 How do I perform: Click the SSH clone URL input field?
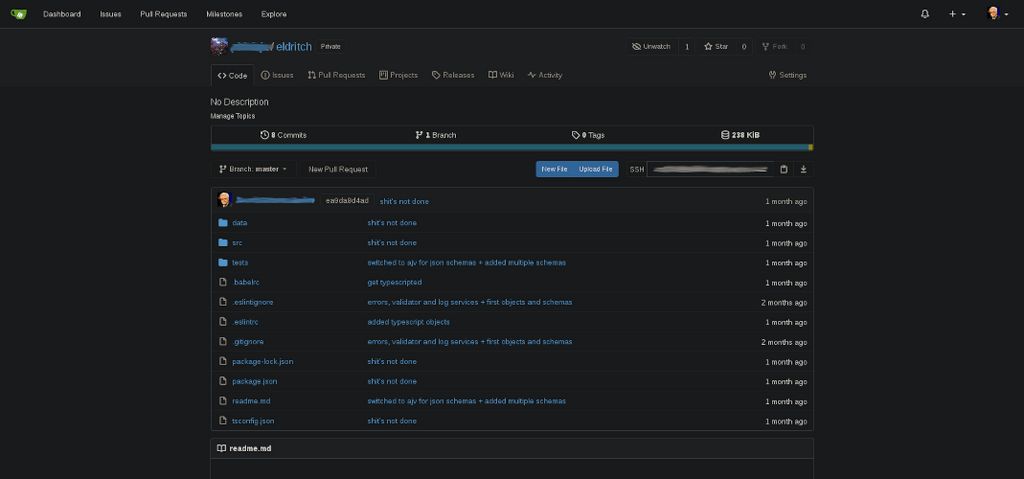pyautogui.click(x=710, y=169)
